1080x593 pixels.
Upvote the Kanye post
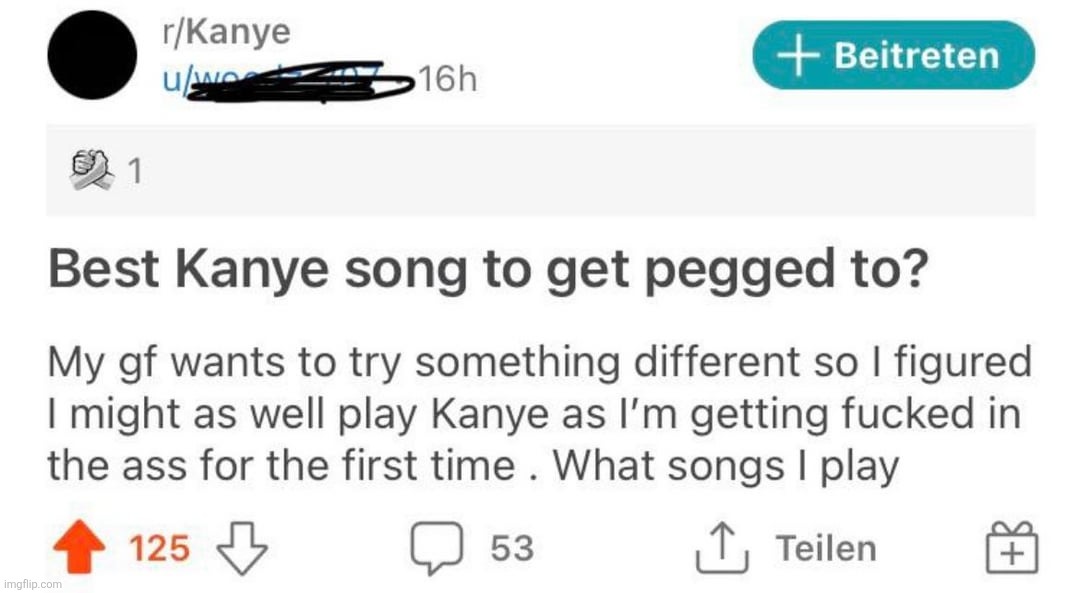(x=79, y=546)
